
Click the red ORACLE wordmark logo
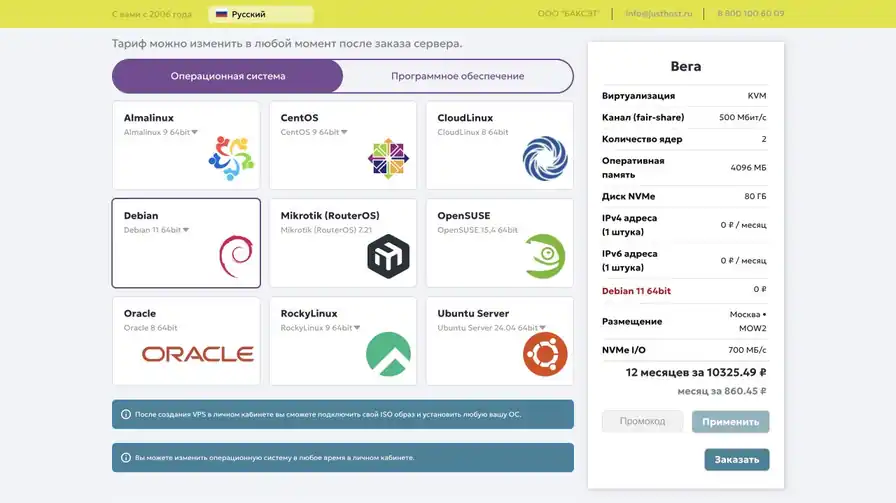pyautogui.click(x=198, y=354)
